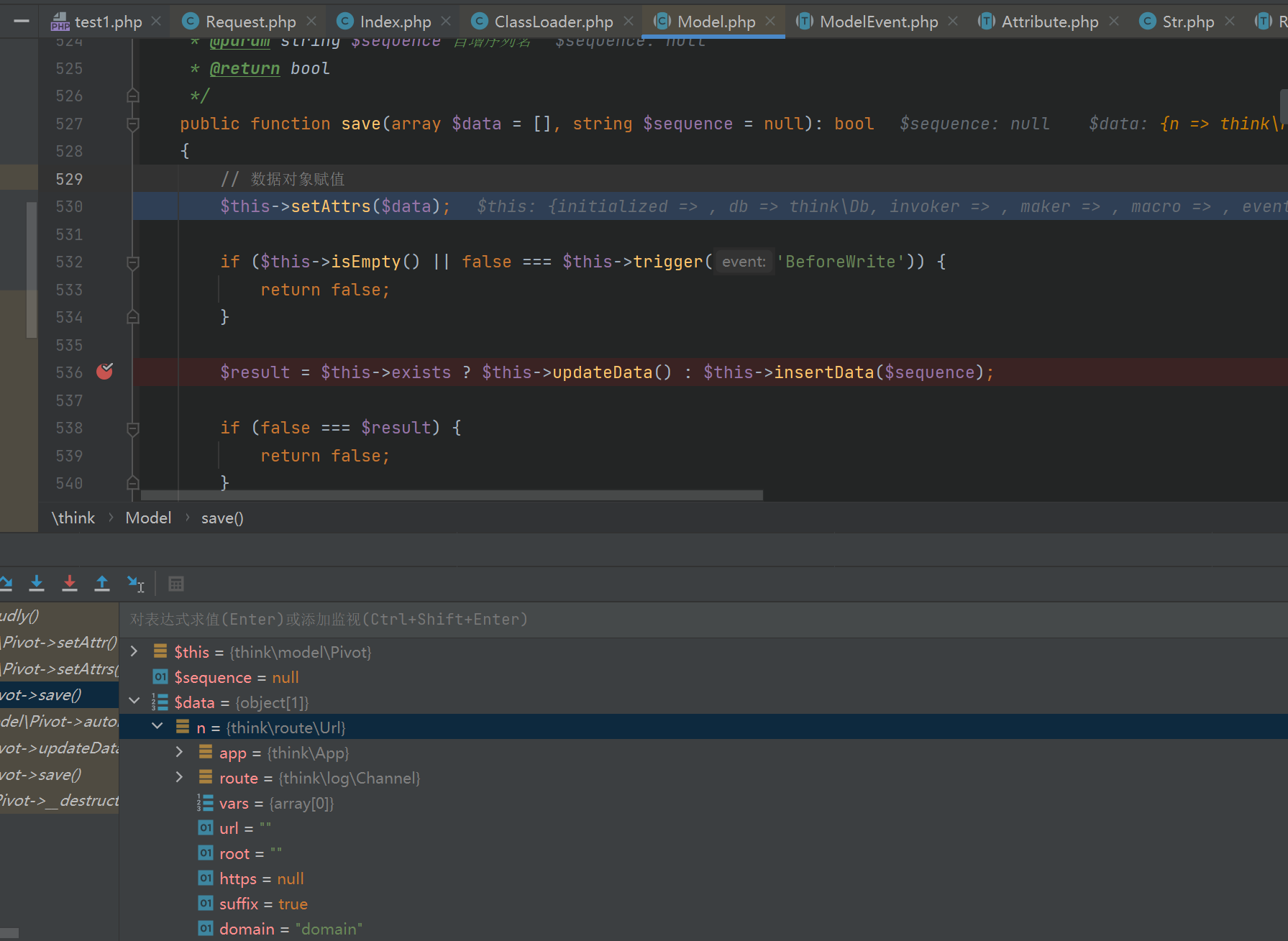Expand the route = {think\log\Channel} node
The height and width of the screenshot is (941, 1288).
180,777
